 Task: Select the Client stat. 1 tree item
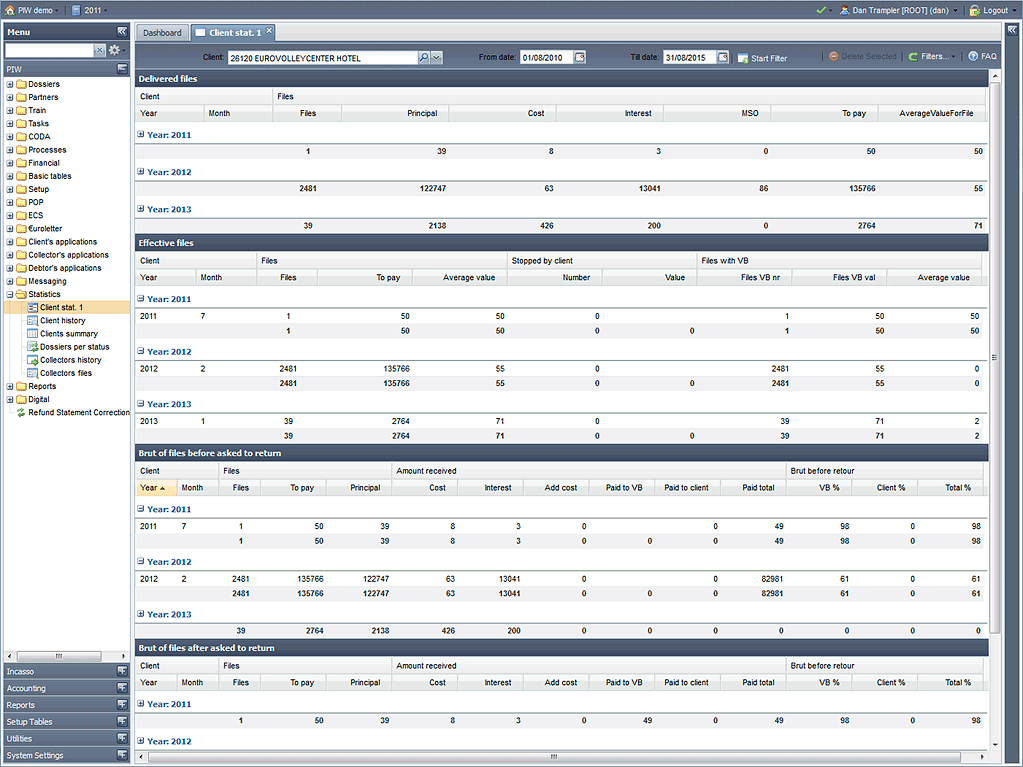tap(61, 307)
